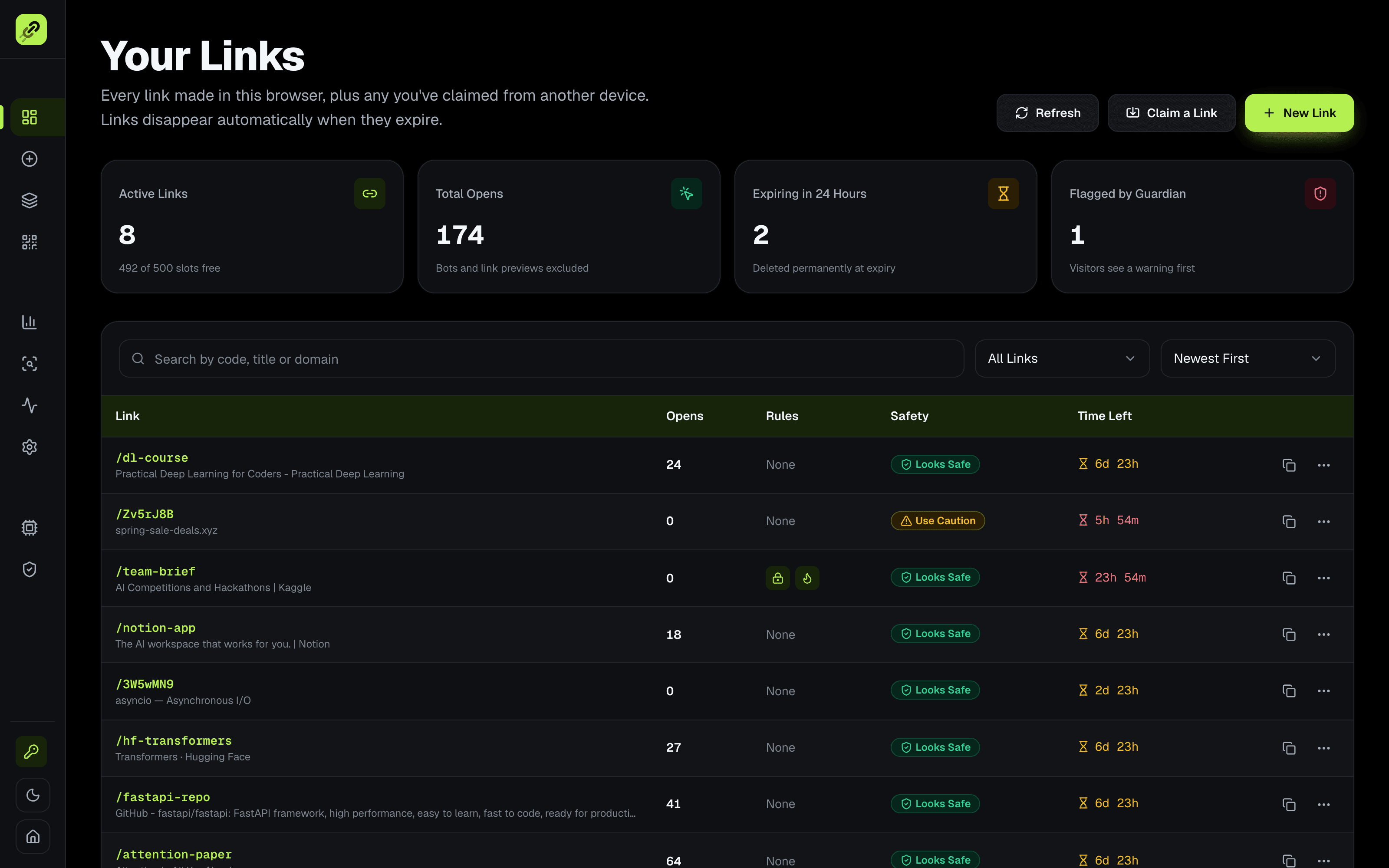The width and height of the screenshot is (1389, 868).
Task: Click the Active Links card link icon
Action: tap(370, 194)
